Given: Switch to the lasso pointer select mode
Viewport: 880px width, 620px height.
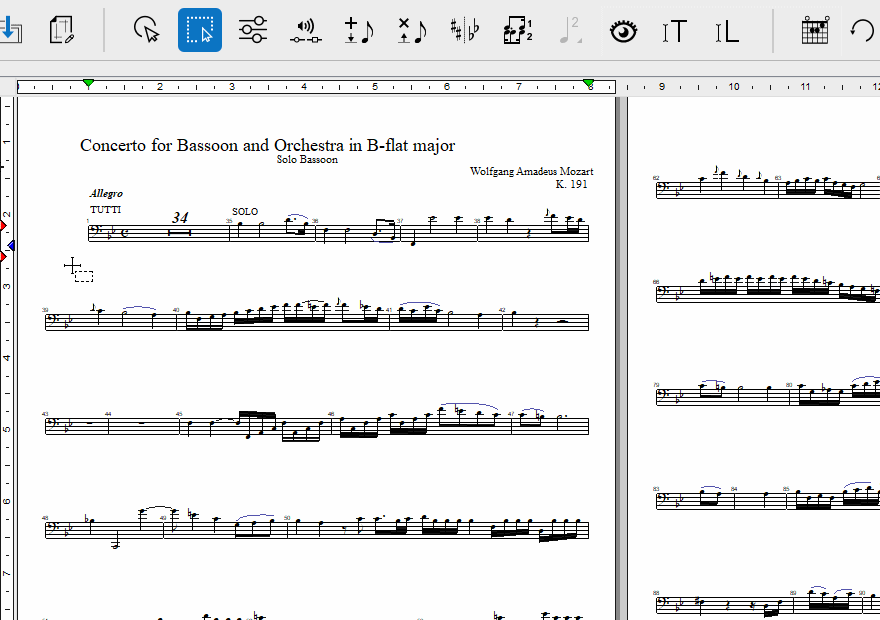Looking at the screenshot, I should [x=146, y=30].
